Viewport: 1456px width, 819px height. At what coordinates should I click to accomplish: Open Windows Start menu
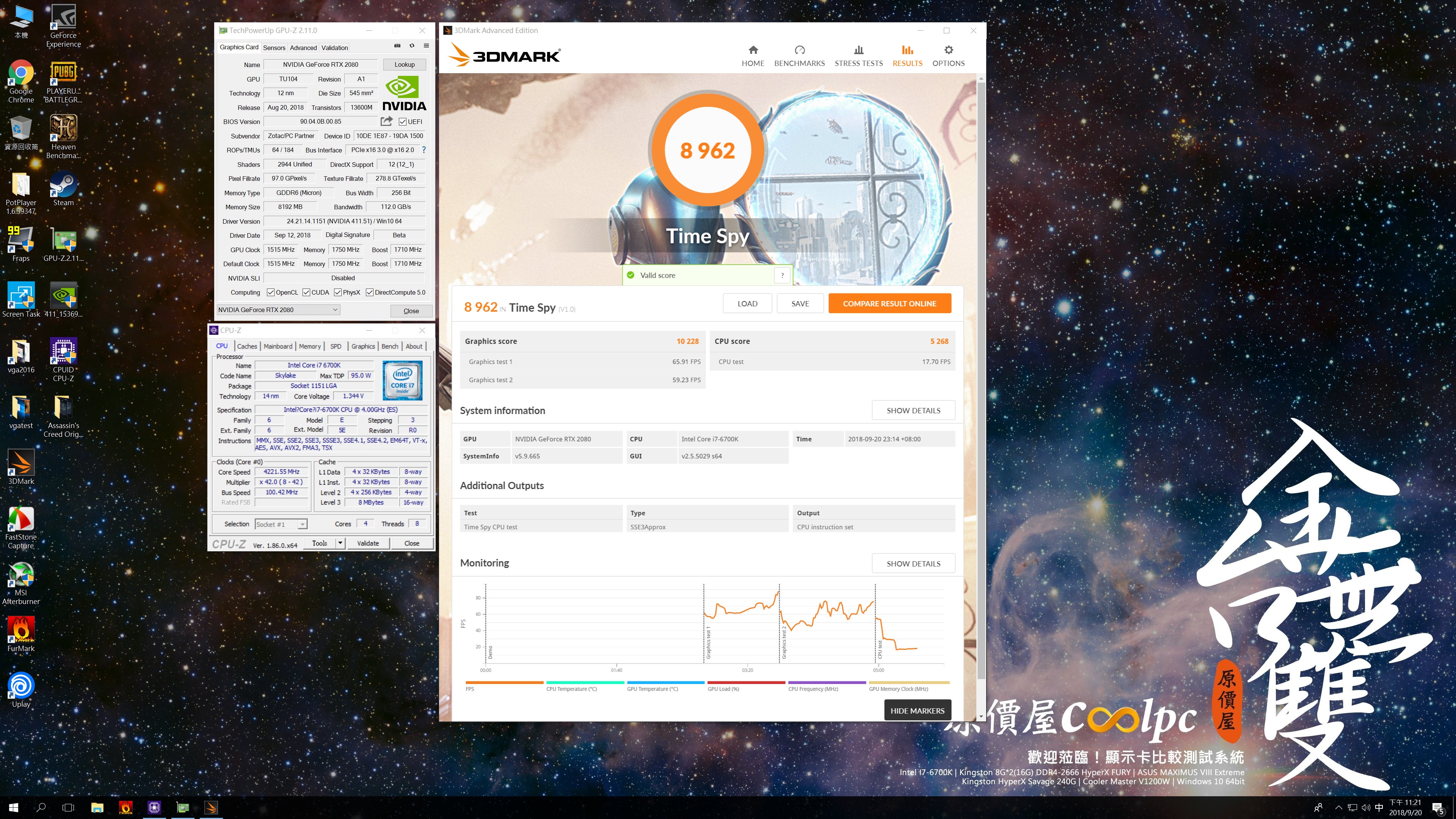tap(14, 808)
